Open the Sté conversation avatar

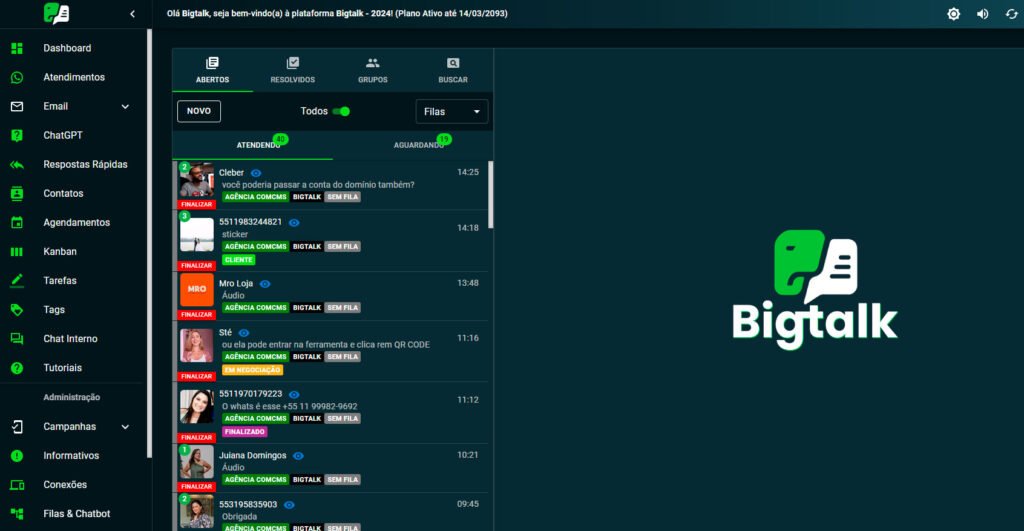[197, 345]
